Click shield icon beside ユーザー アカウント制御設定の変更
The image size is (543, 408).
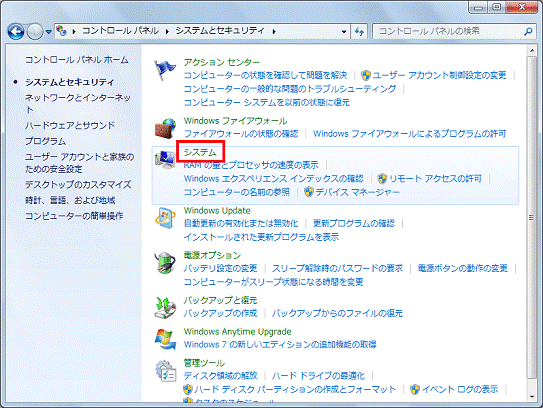[x=366, y=75]
